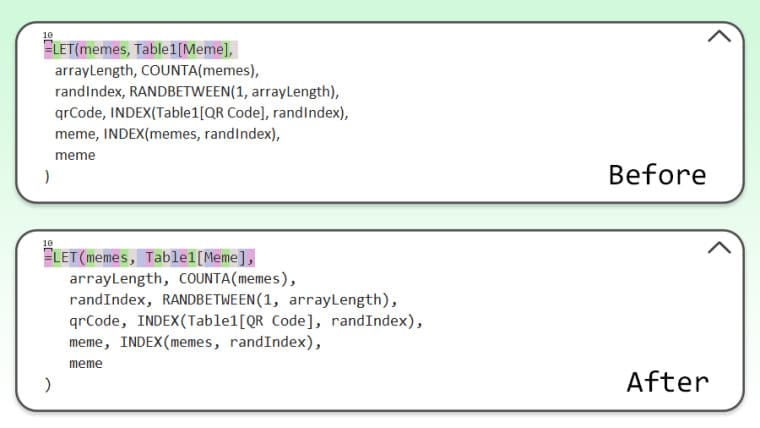
Task: Click the =LET function in the Before formula
Action: [61, 49]
